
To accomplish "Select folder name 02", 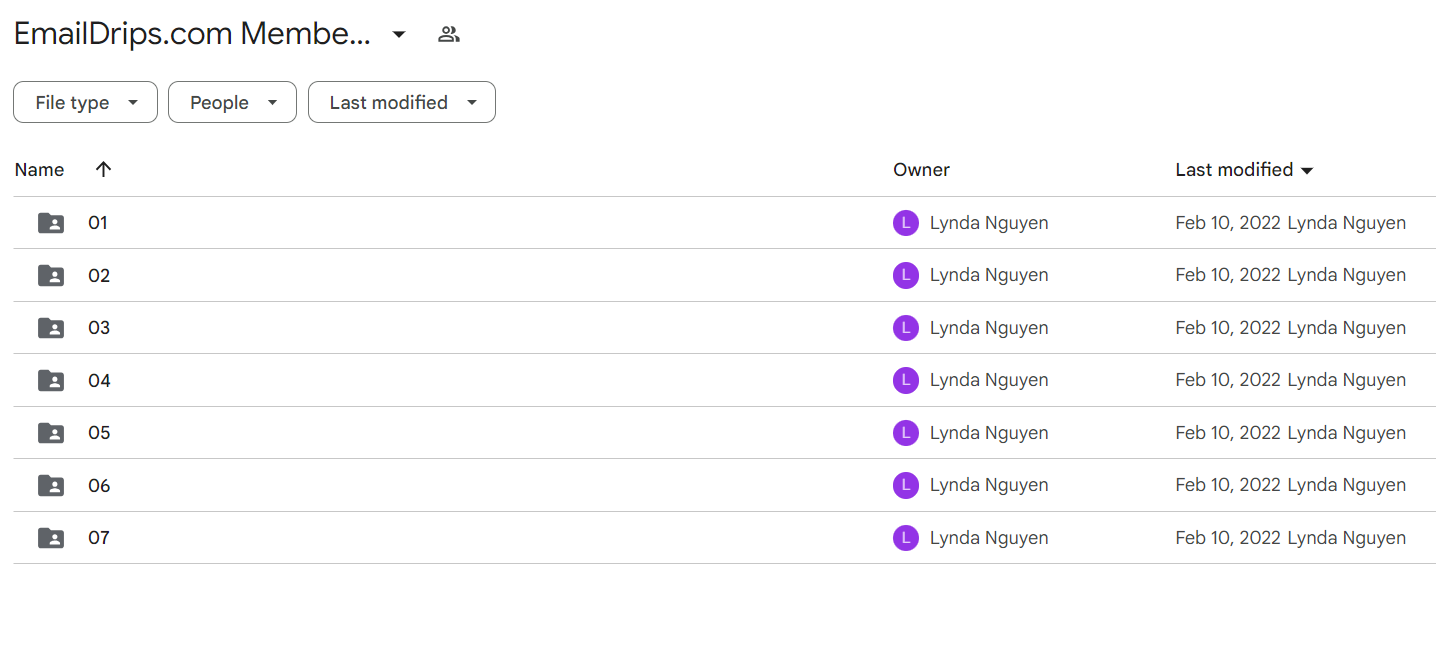I will (x=99, y=275).
